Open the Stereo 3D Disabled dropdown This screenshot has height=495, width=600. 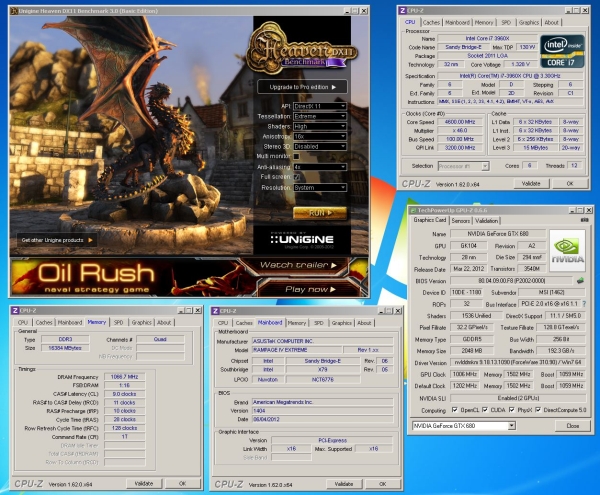click(320, 147)
